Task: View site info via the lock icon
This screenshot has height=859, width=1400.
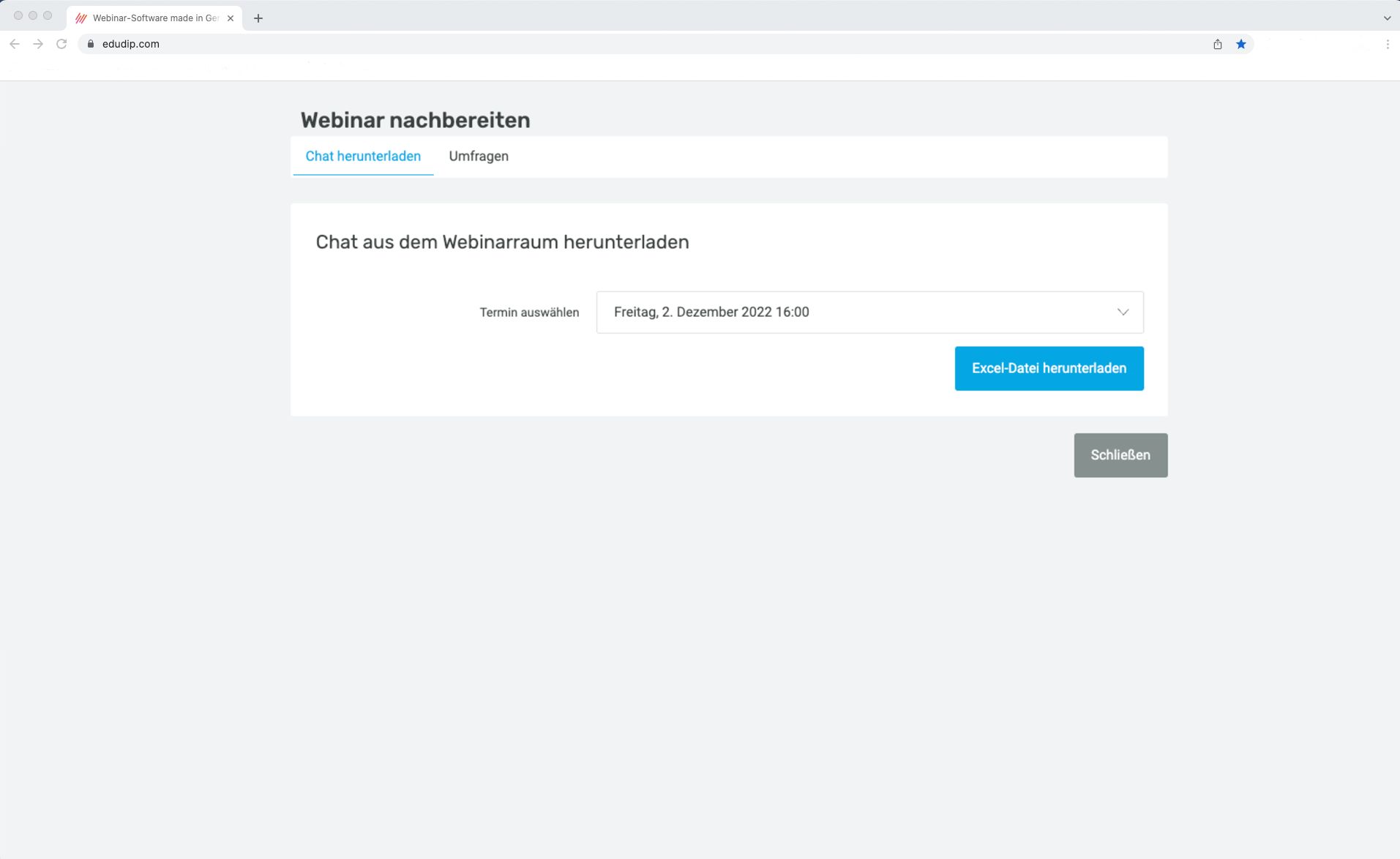Action: click(91, 44)
